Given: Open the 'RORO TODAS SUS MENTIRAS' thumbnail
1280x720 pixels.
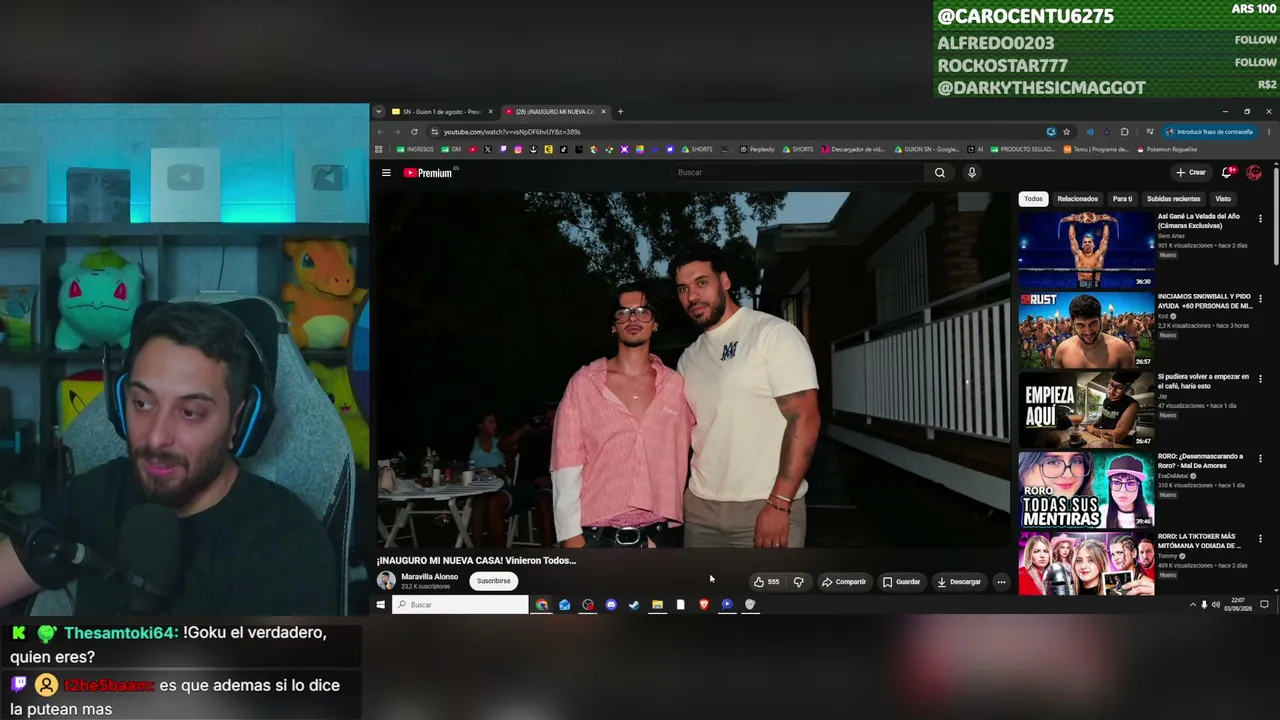Looking at the screenshot, I should (1086, 490).
